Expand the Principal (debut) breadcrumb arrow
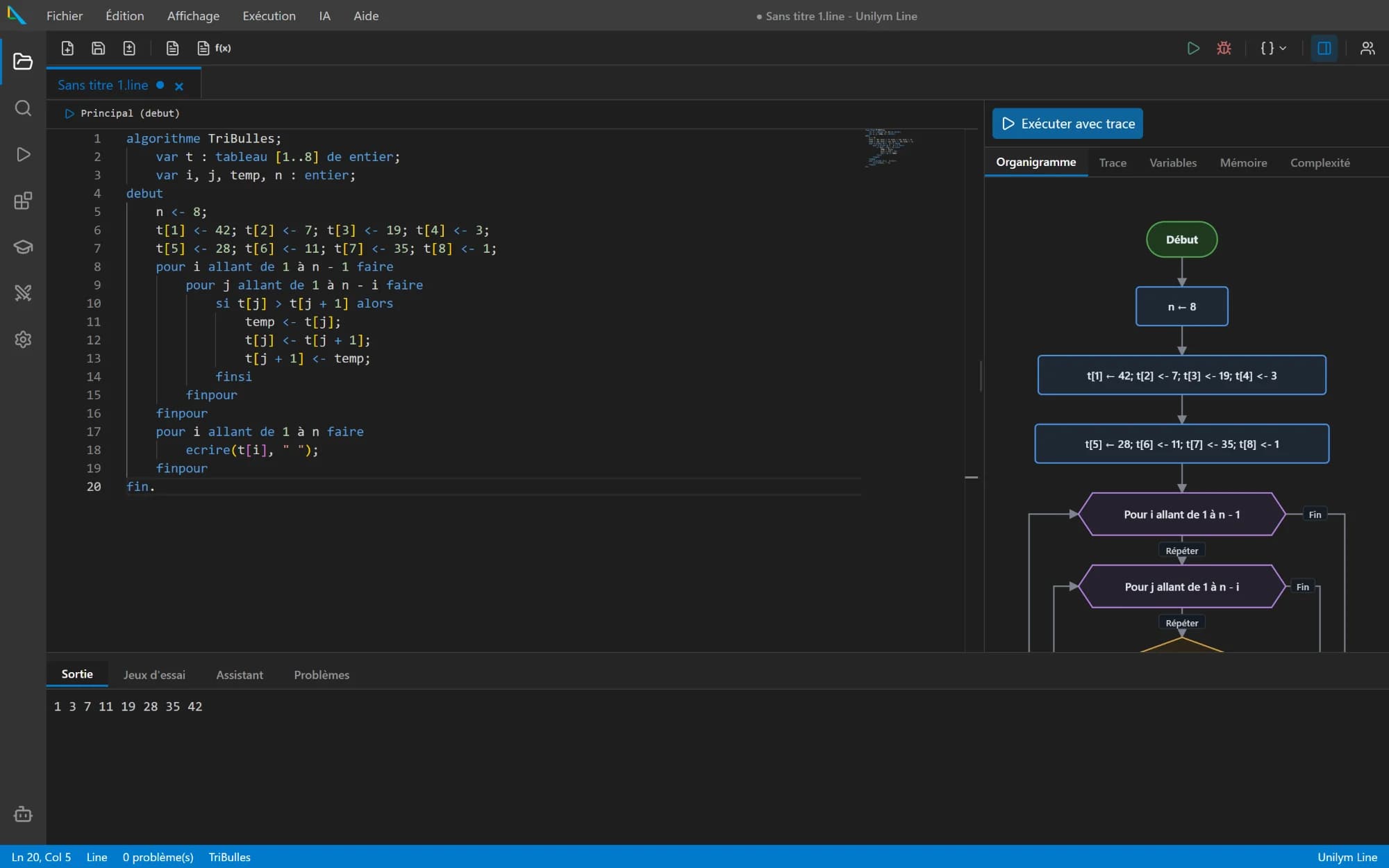Image resolution: width=1389 pixels, height=868 pixels. tap(69, 113)
